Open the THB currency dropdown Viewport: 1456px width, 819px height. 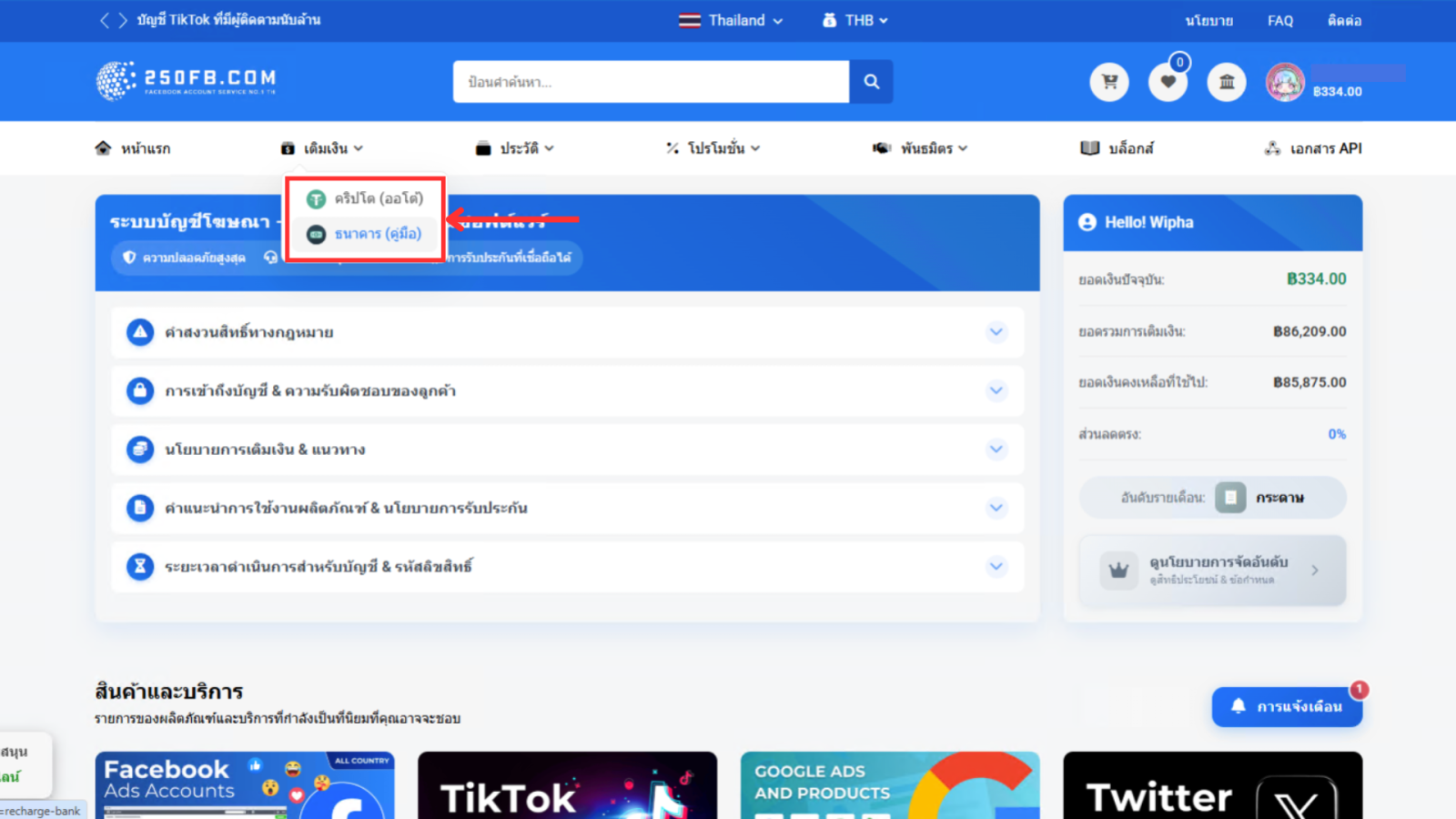pyautogui.click(x=854, y=20)
